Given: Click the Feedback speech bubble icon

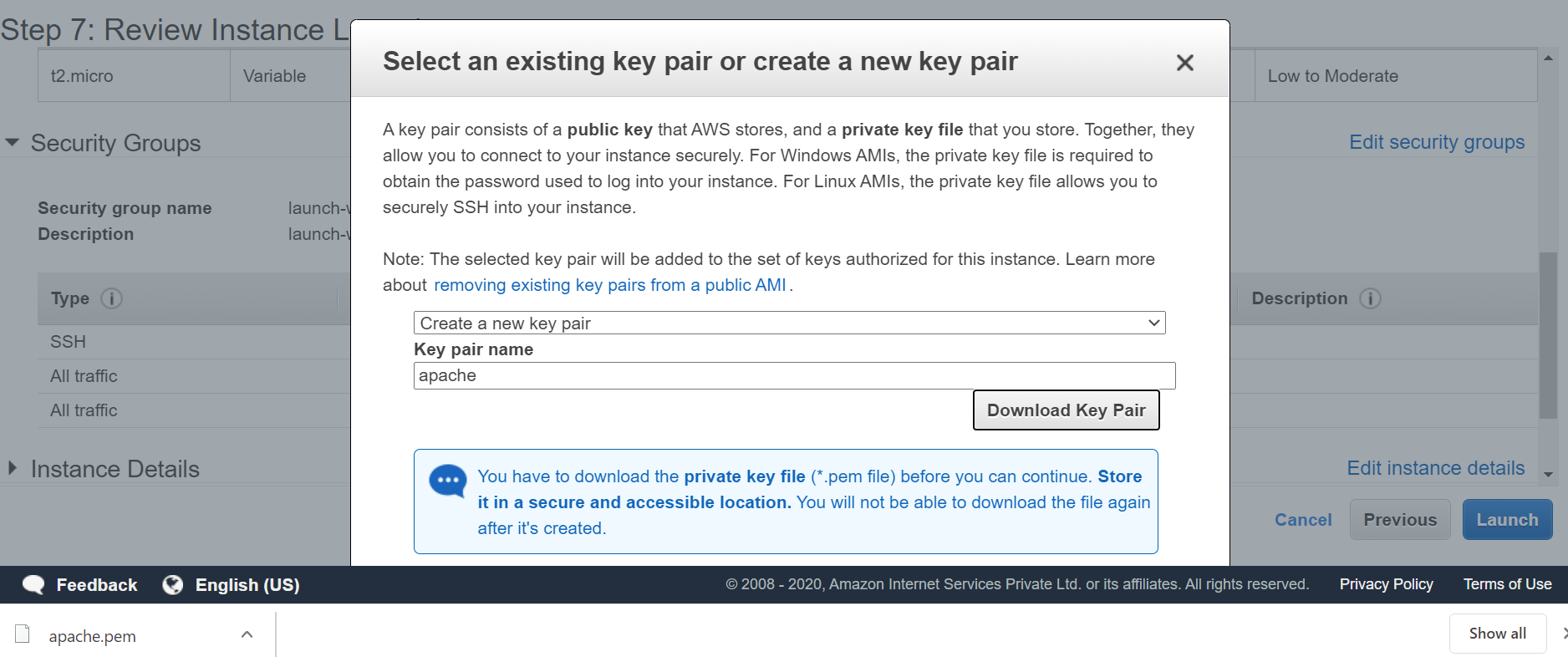Looking at the screenshot, I should click(x=33, y=584).
